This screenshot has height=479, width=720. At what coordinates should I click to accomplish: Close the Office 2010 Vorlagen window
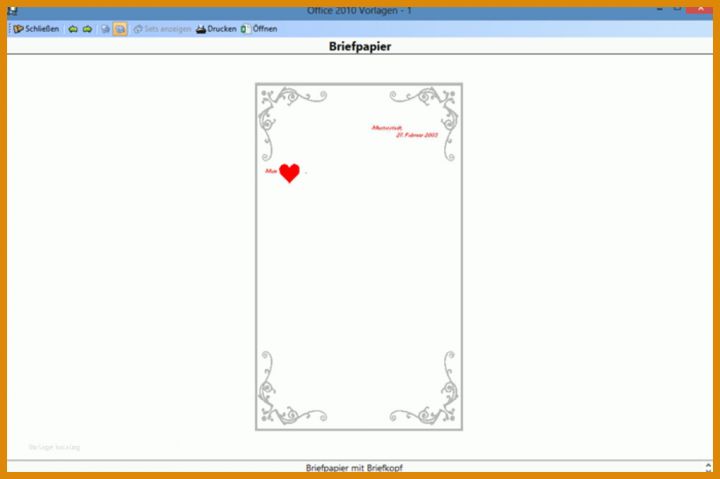click(700, 9)
